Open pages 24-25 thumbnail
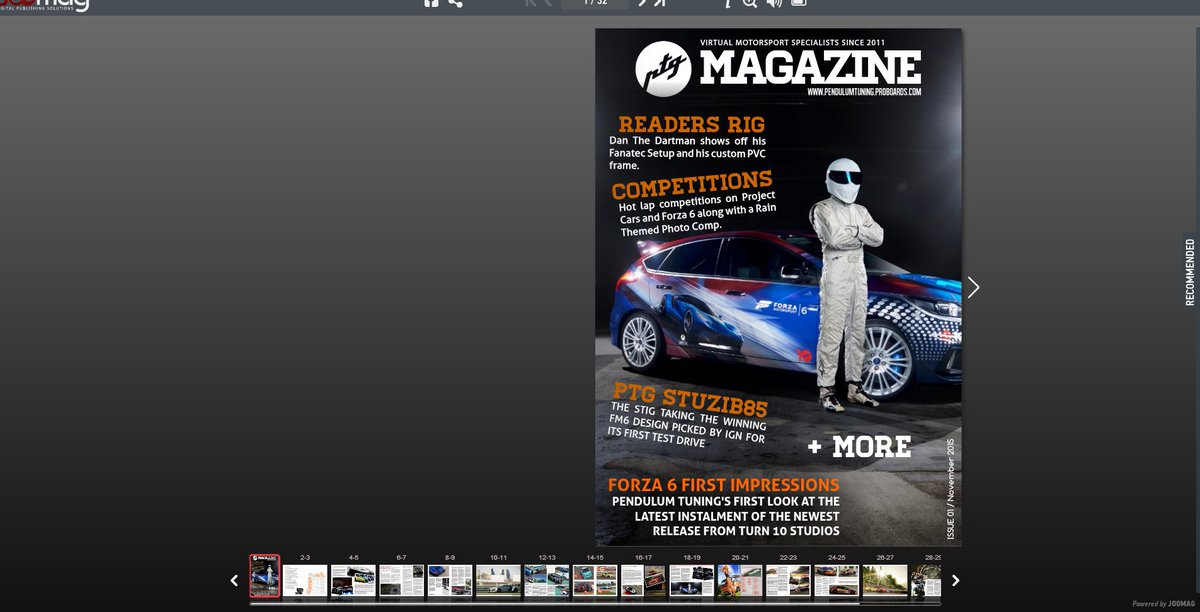Image resolution: width=1200 pixels, height=612 pixels. coord(836,581)
